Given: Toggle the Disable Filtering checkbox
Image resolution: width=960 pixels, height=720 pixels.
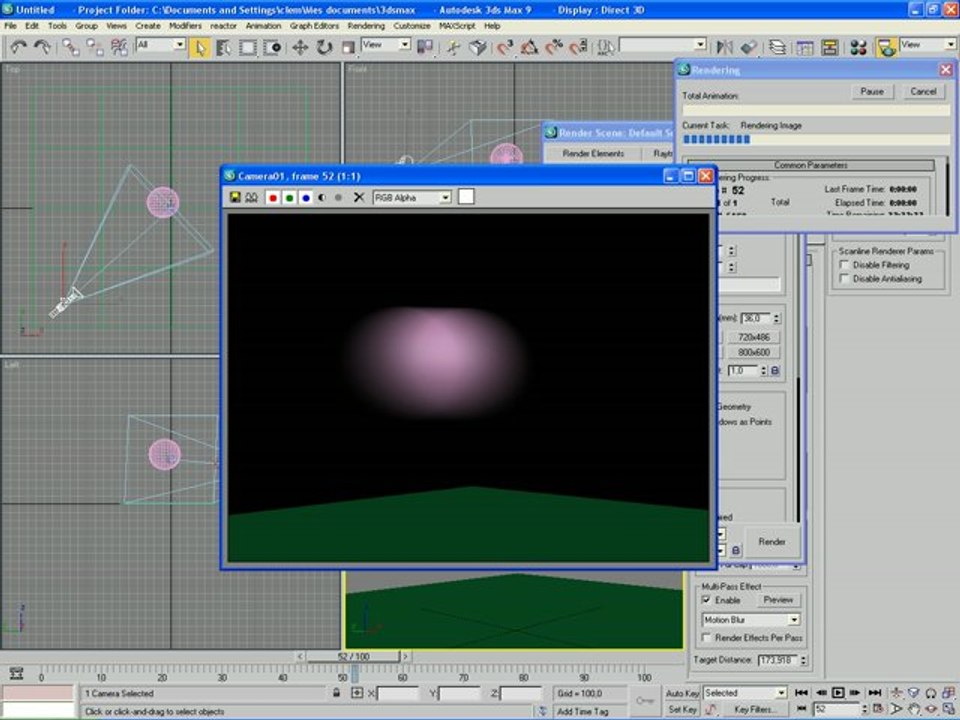Looking at the screenshot, I should pyautogui.click(x=844, y=265).
